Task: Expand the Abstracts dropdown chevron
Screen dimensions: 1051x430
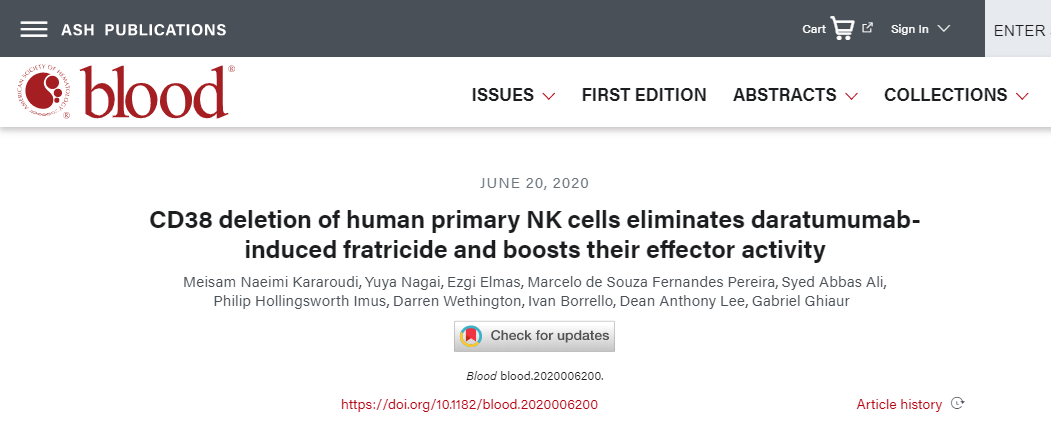Action: [x=851, y=96]
